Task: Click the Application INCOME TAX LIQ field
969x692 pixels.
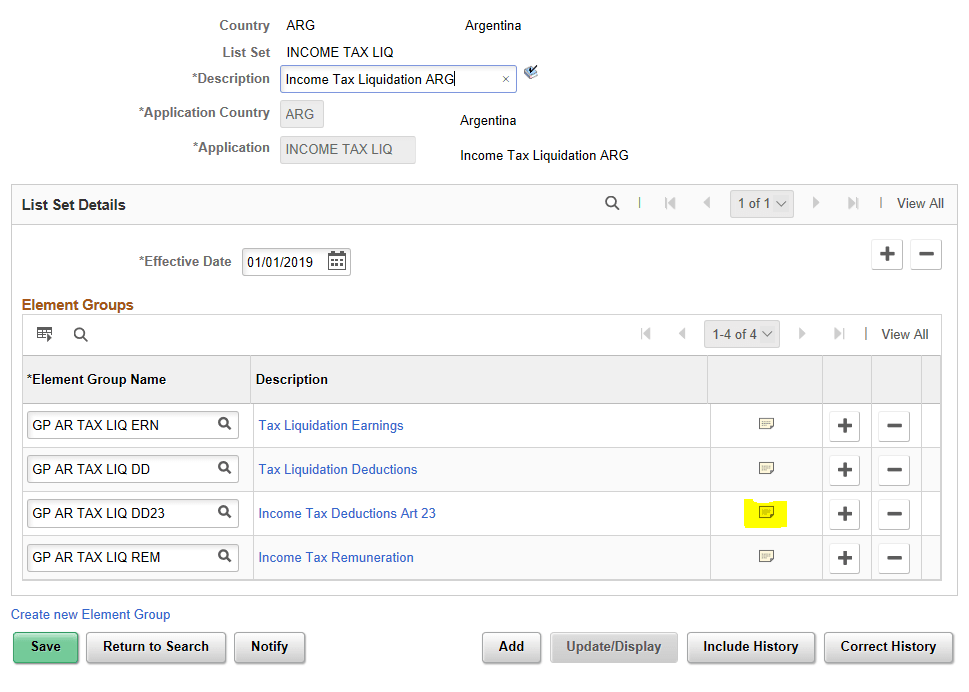Action: click(x=347, y=150)
